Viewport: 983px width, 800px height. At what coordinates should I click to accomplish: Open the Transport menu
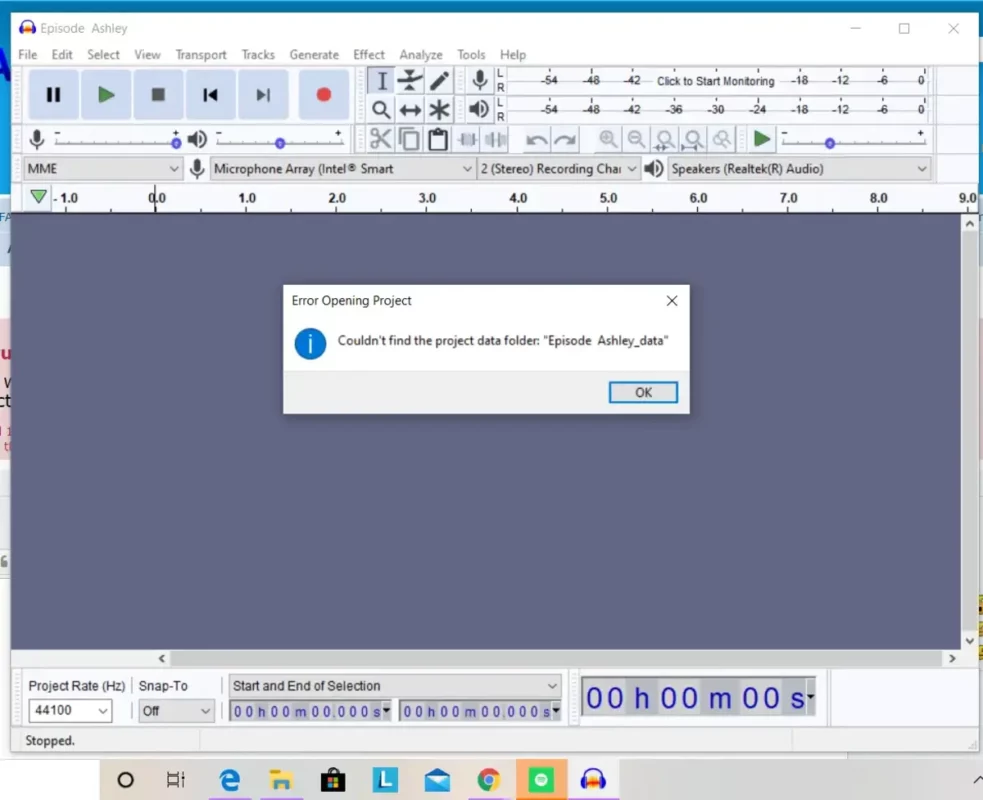click(201, 55)
